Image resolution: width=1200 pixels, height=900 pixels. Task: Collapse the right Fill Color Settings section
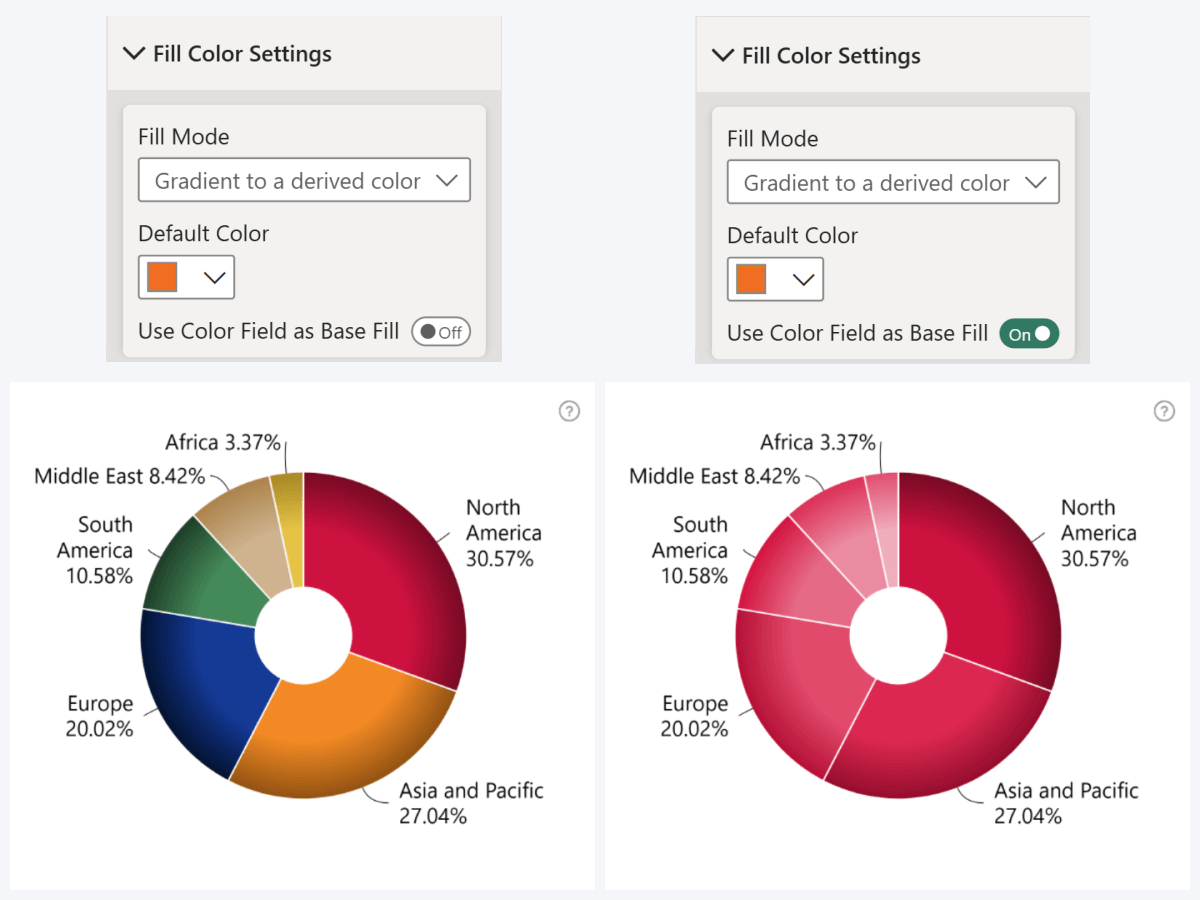click(723, 56)
